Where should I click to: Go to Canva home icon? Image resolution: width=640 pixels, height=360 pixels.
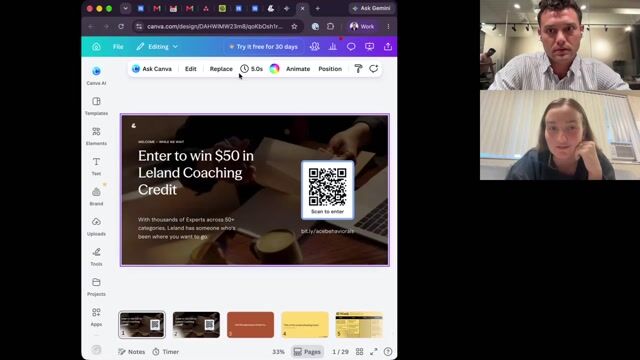pos(96,47)
